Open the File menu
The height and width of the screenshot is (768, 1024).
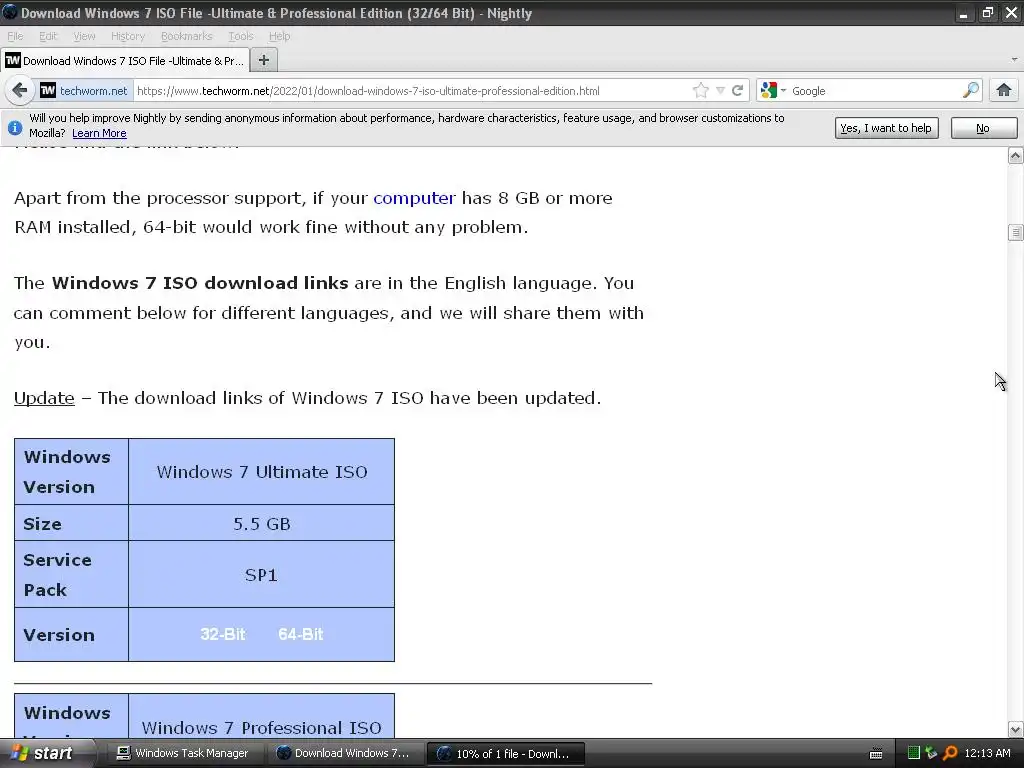point(15,36)
